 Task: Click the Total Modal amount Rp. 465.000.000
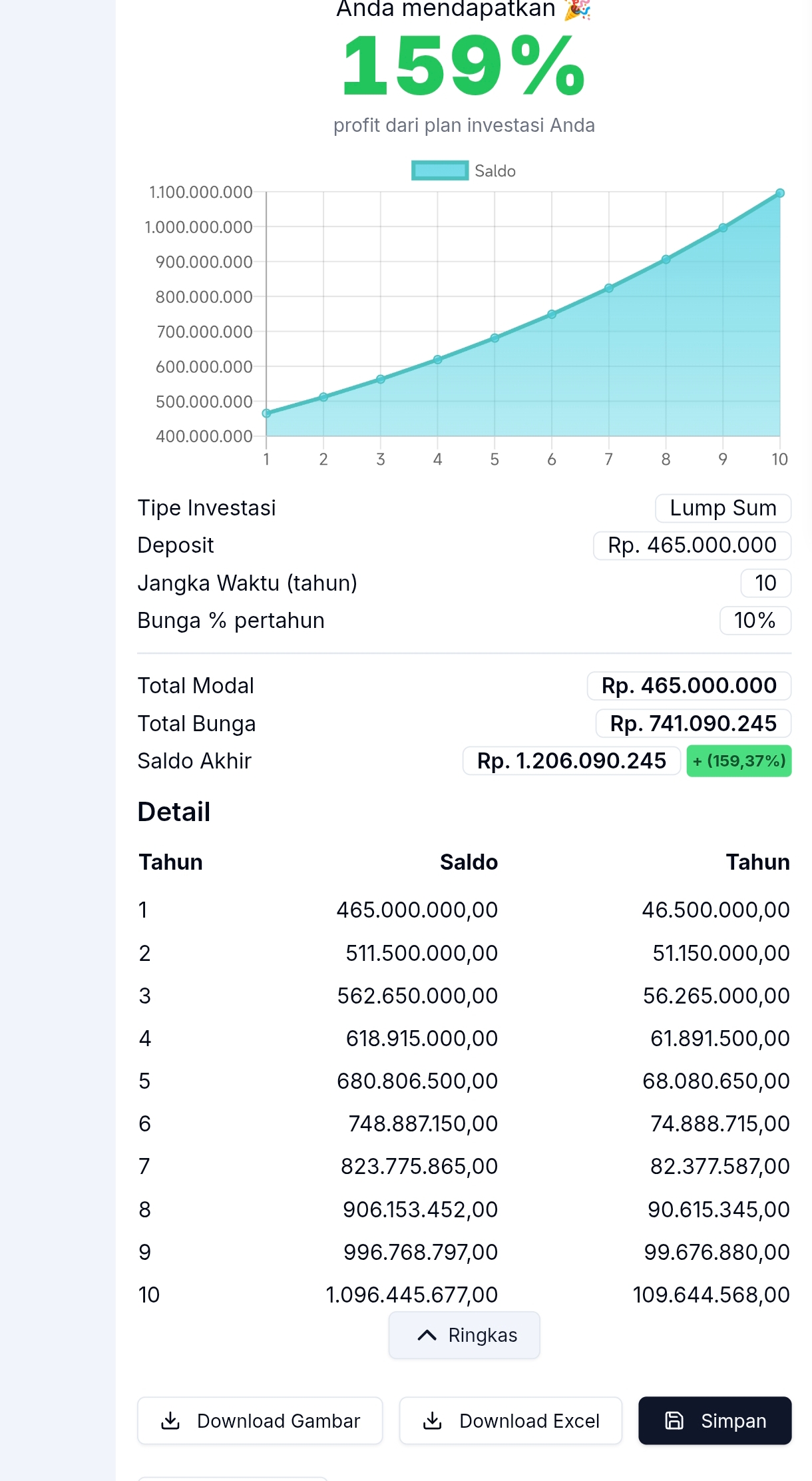689,686
